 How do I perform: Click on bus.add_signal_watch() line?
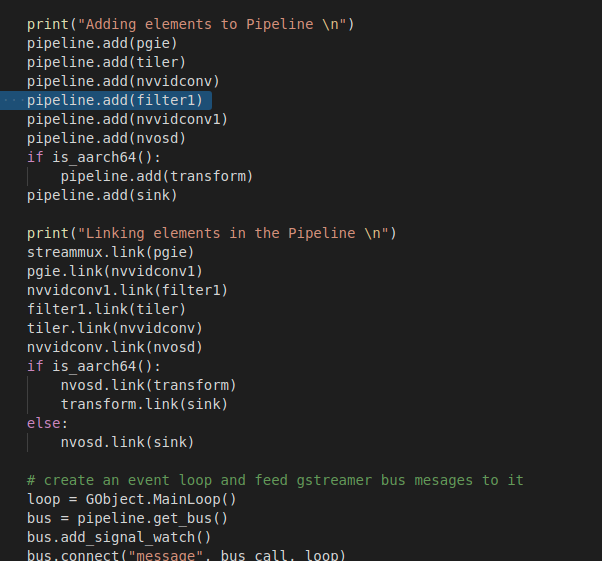(118, 537)
